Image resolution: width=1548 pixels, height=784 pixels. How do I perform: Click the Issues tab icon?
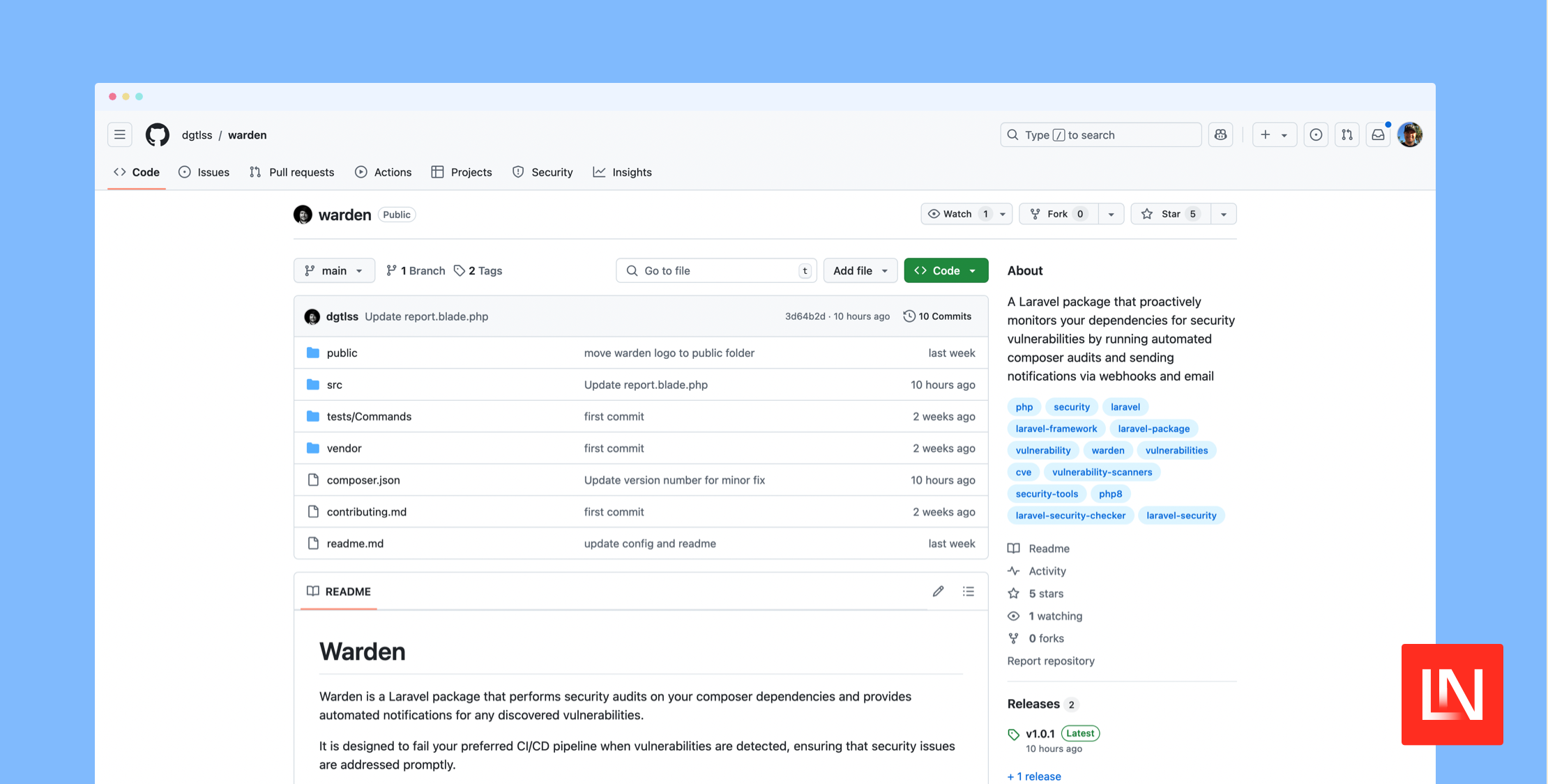[x=184, y=172]
